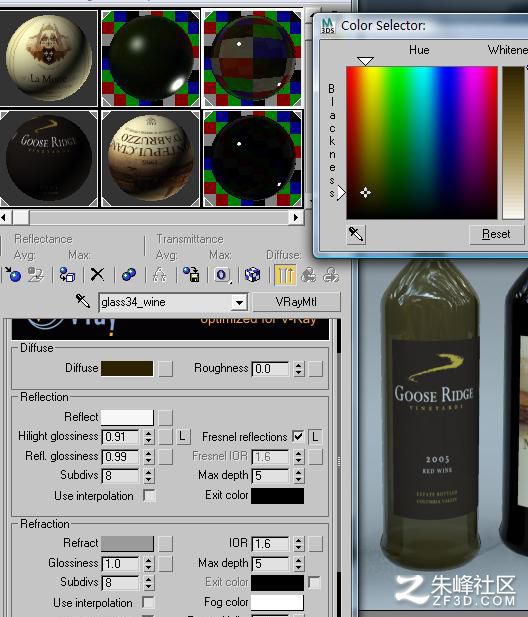Viewport: 528px width, 617px height.
Task: Open the Material ID Channel button
Action: [x=222, y=275]
